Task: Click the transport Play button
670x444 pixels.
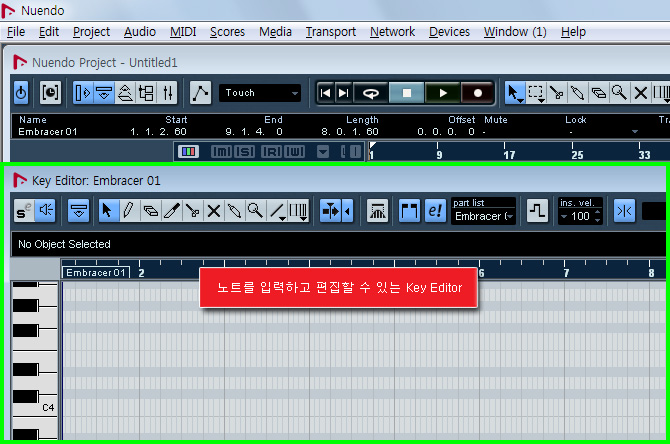Action: tap(443, 93)
